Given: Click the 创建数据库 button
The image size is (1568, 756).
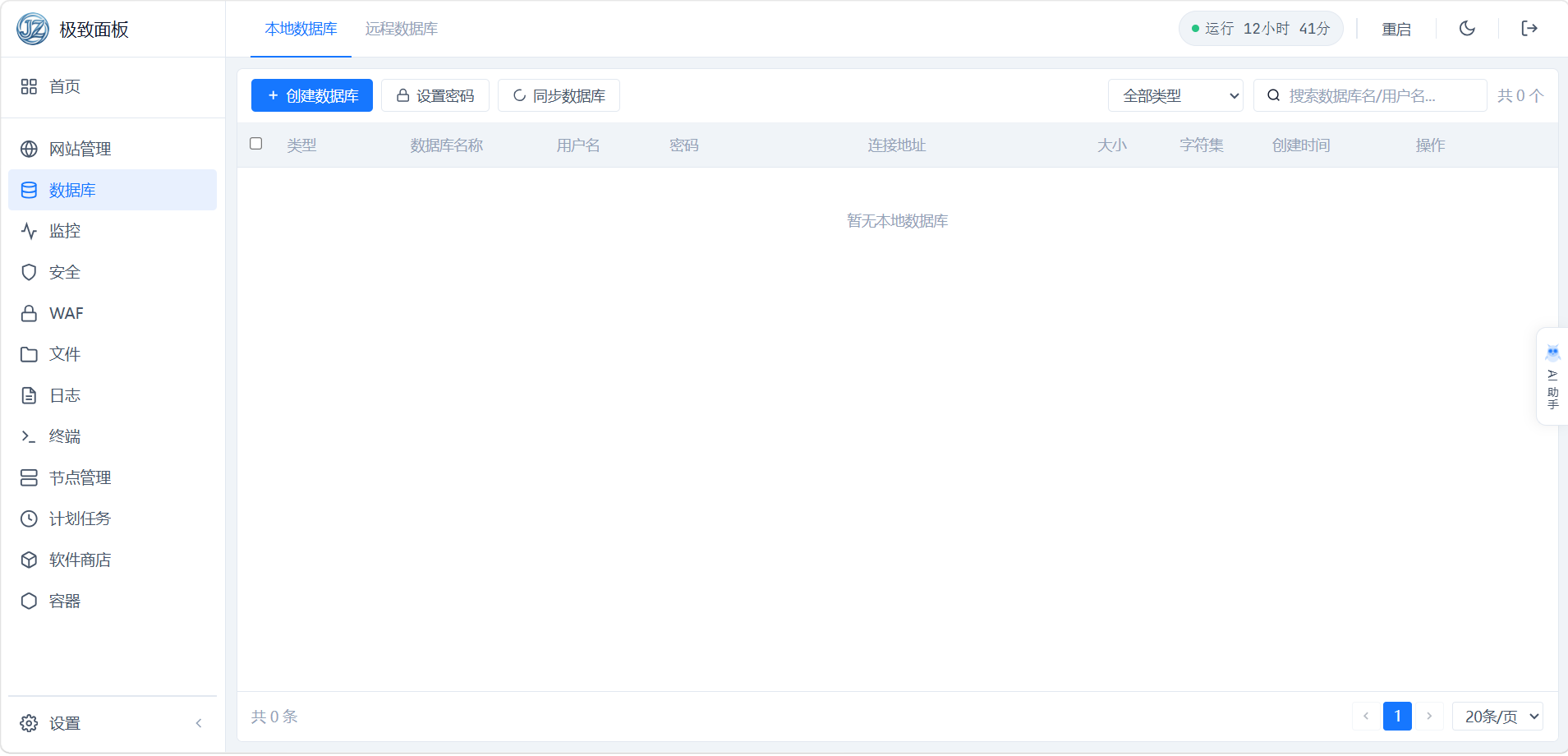Looking at the screenshot, I should [312, 95].
